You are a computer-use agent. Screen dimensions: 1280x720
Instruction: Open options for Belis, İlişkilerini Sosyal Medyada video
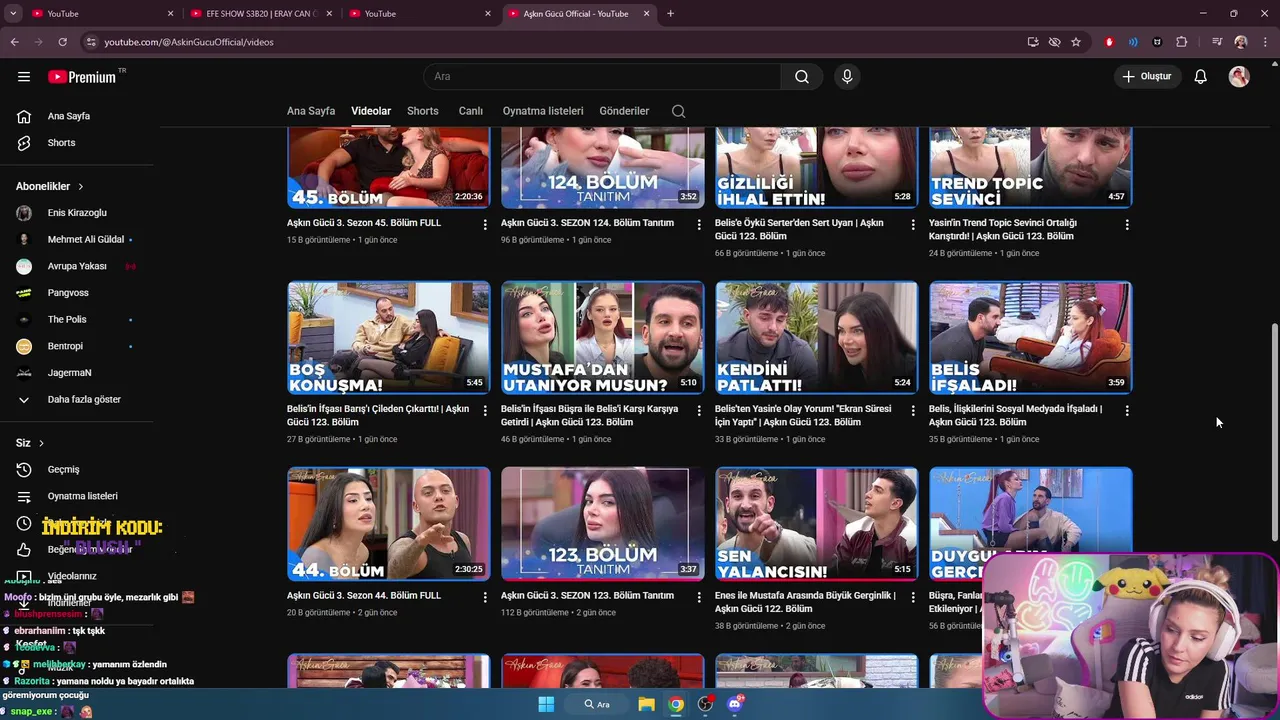1127,410
